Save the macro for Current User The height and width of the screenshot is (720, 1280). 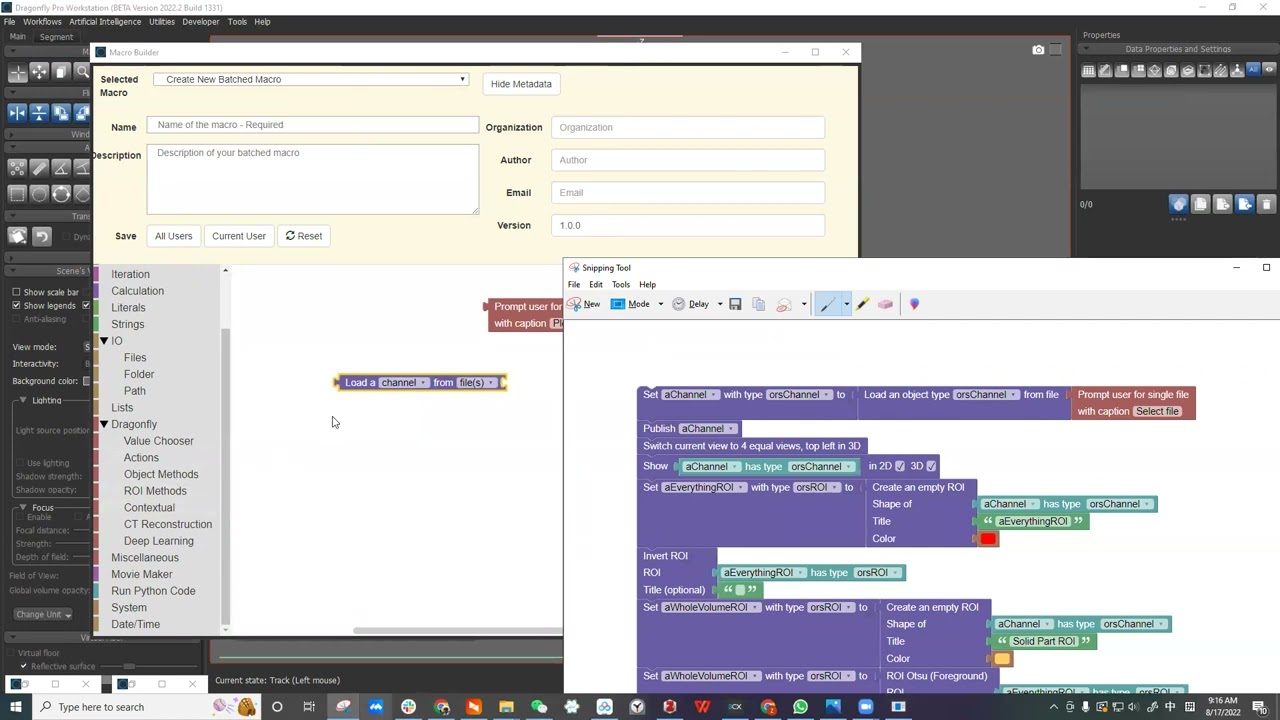coord(239,236)
